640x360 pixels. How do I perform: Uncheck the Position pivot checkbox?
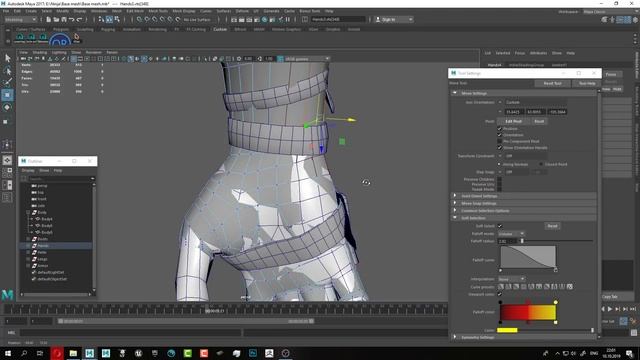(500, 129)
